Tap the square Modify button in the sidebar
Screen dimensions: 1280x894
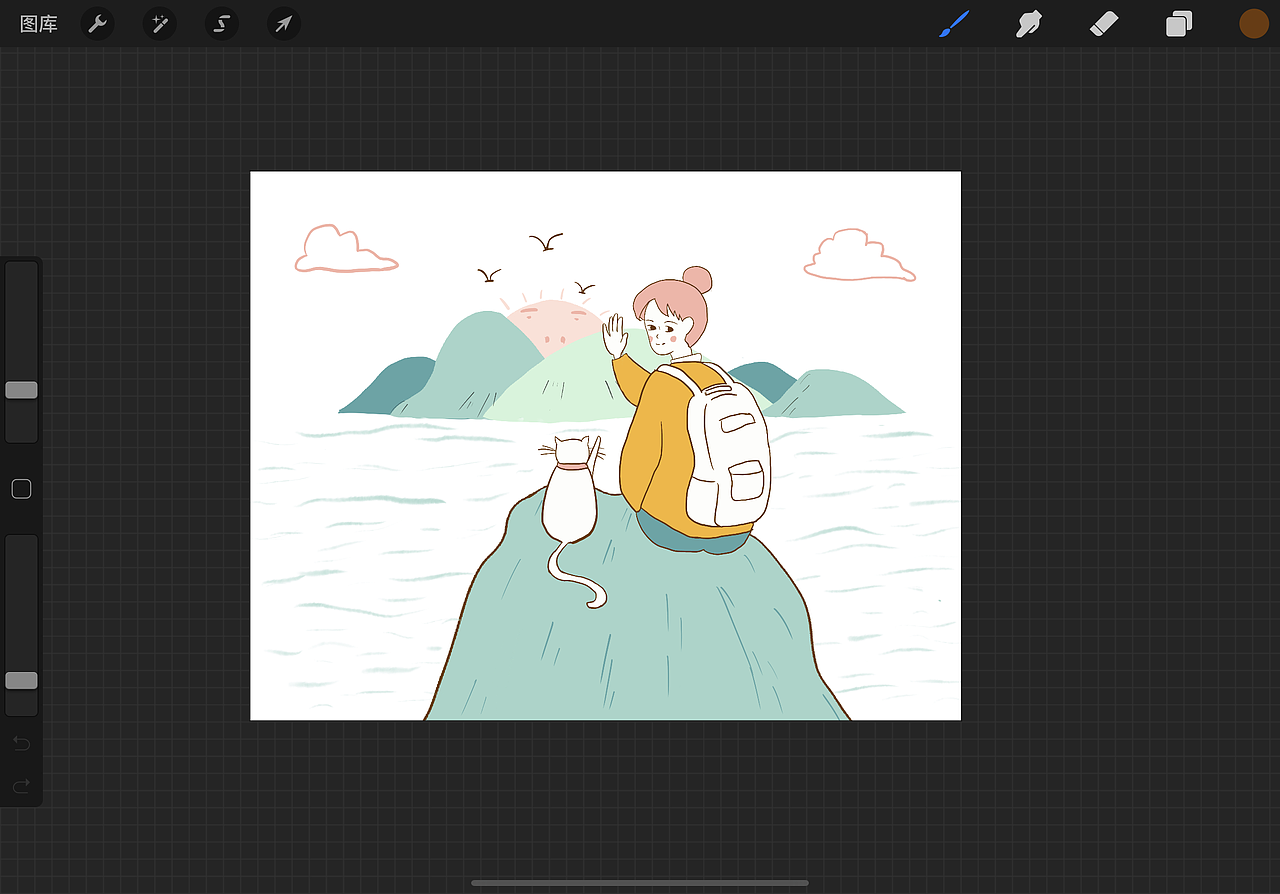pyautogui.click(x=21, y=489)
